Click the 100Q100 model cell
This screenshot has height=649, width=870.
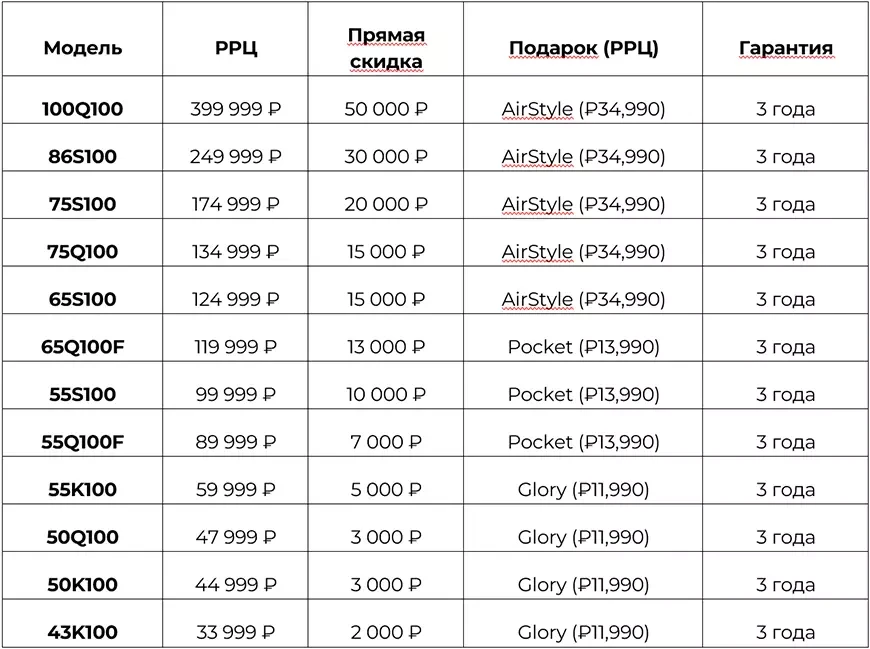[83, 109]
